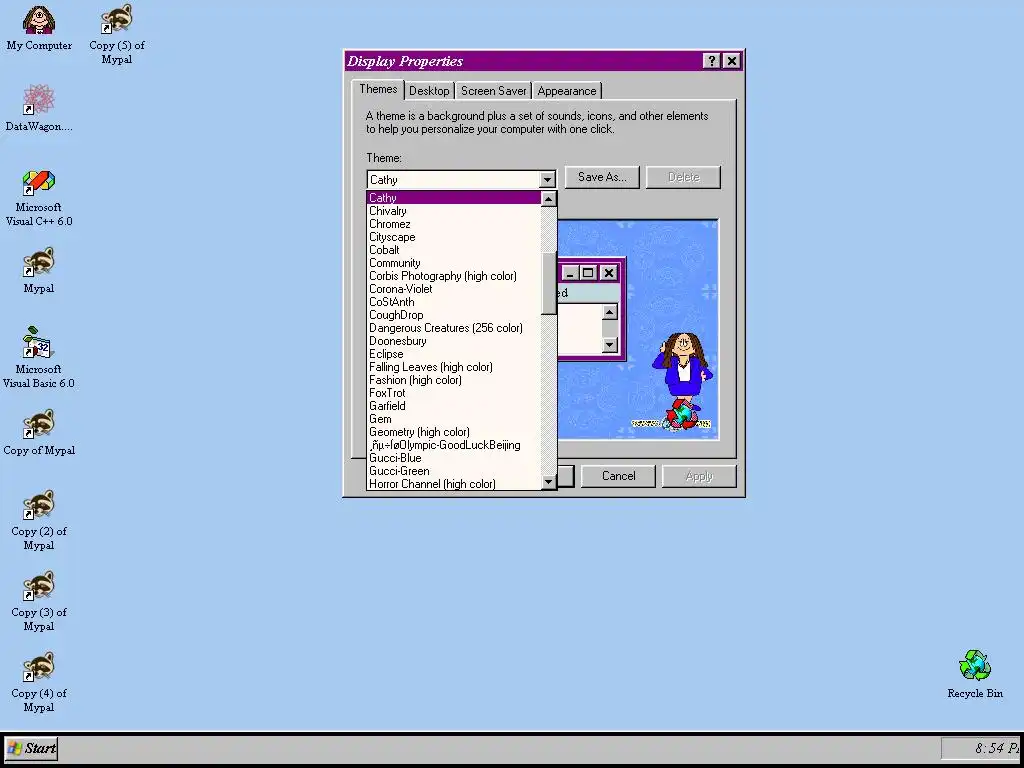The image size is (1024, 768).
Task: Choose Falling Leaves (high color) theme
Action: coord(454,367)
